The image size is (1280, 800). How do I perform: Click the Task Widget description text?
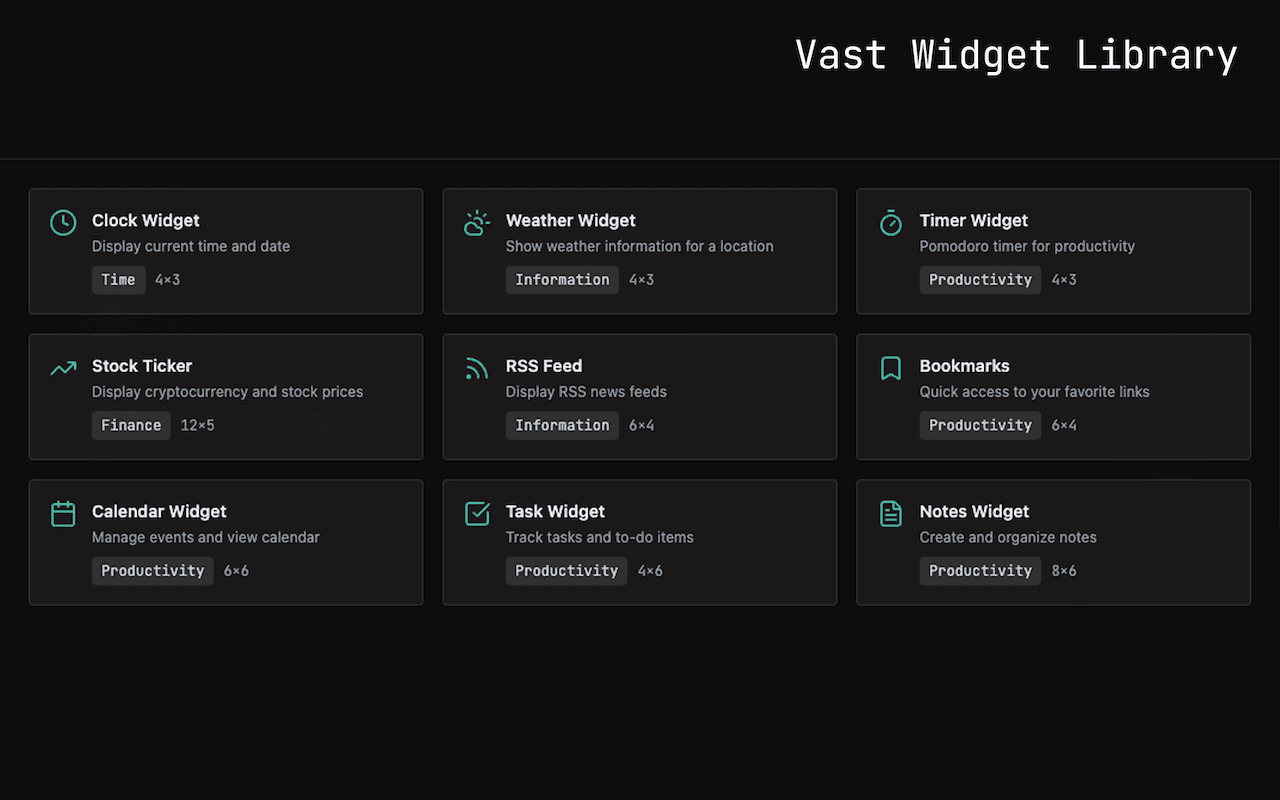coord(599,537)
